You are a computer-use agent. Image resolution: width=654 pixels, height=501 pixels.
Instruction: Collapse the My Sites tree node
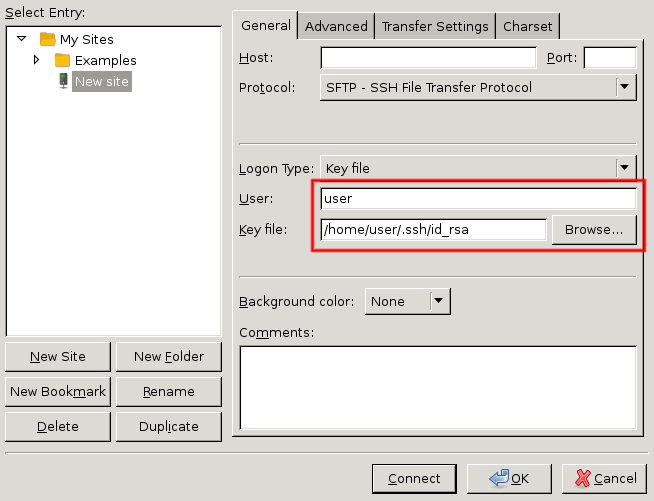[22, 39]
